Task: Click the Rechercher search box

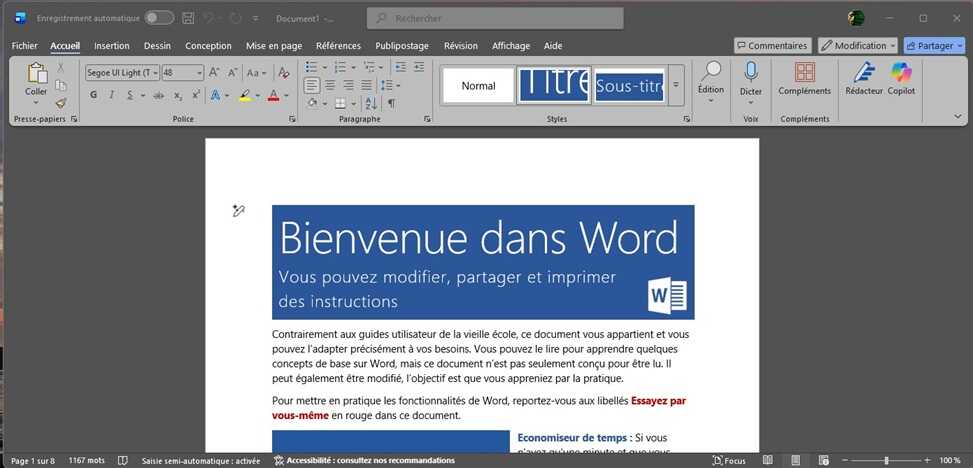Action: (x=495, y=19)
